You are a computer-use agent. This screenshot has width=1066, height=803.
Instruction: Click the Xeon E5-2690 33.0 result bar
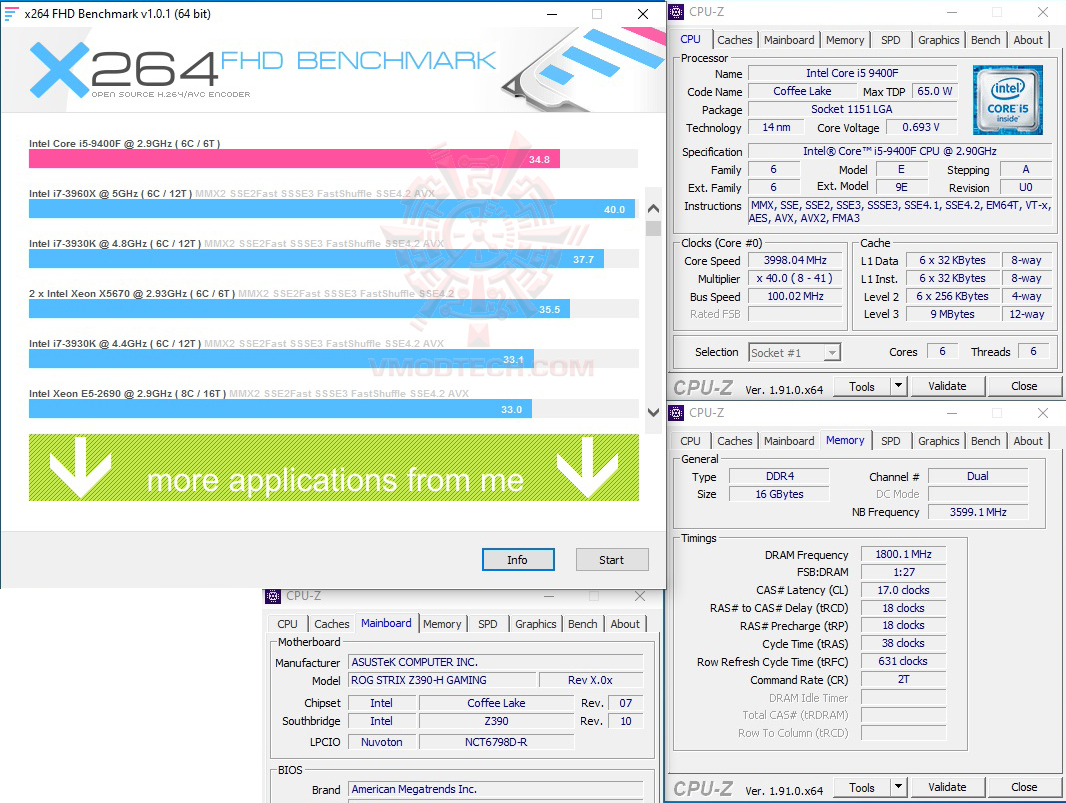280,409
